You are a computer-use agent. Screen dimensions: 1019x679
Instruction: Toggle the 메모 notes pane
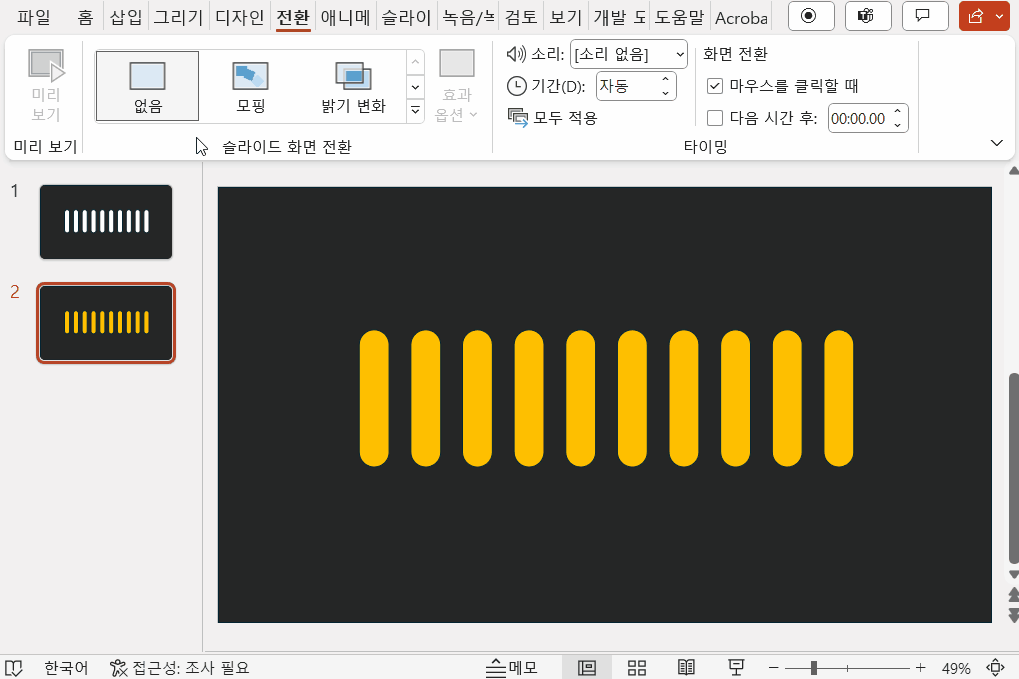point(513,667)
